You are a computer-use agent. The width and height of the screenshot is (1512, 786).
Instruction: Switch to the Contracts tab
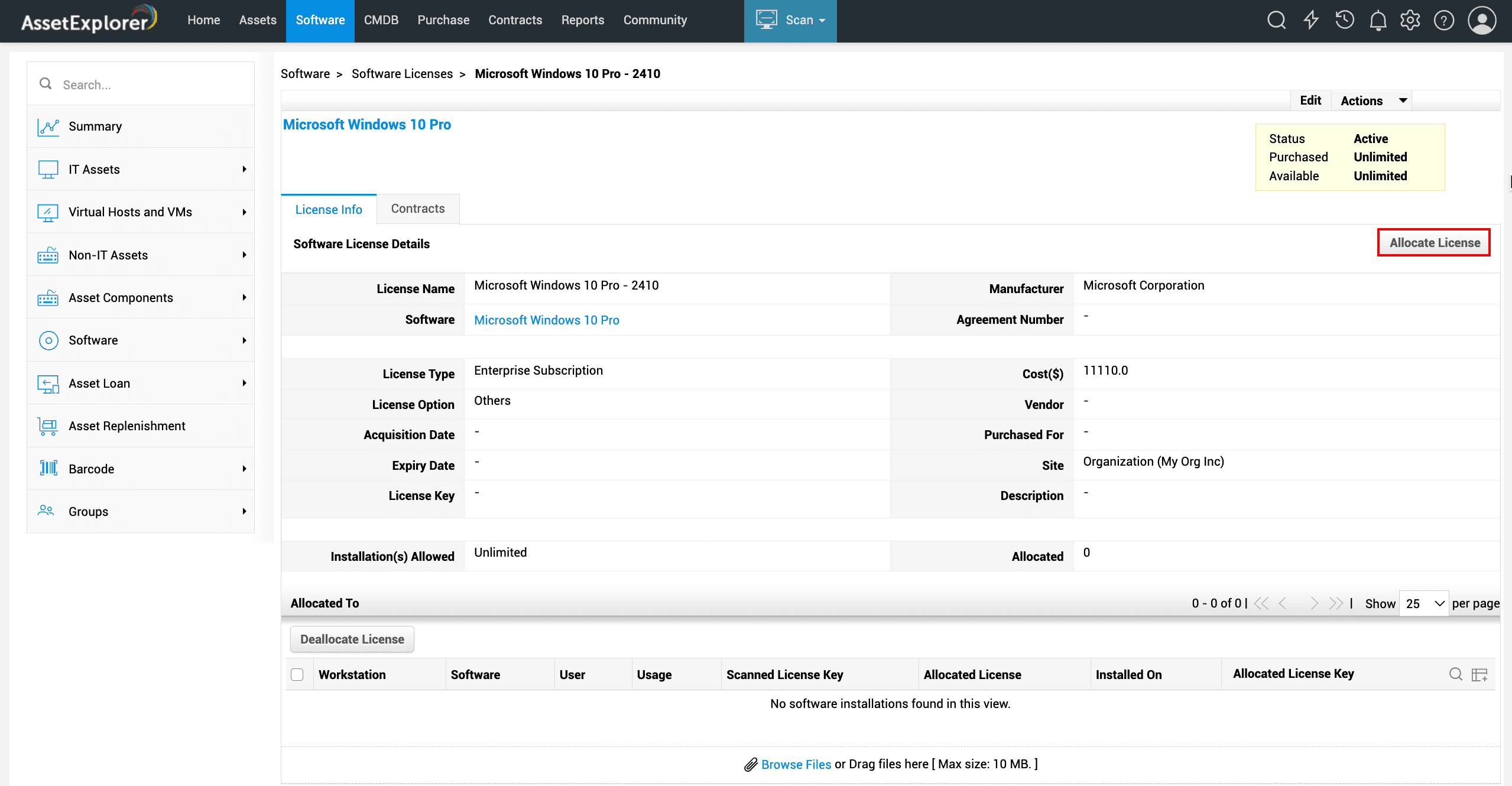pyautogui.click(x=417, y=209)
